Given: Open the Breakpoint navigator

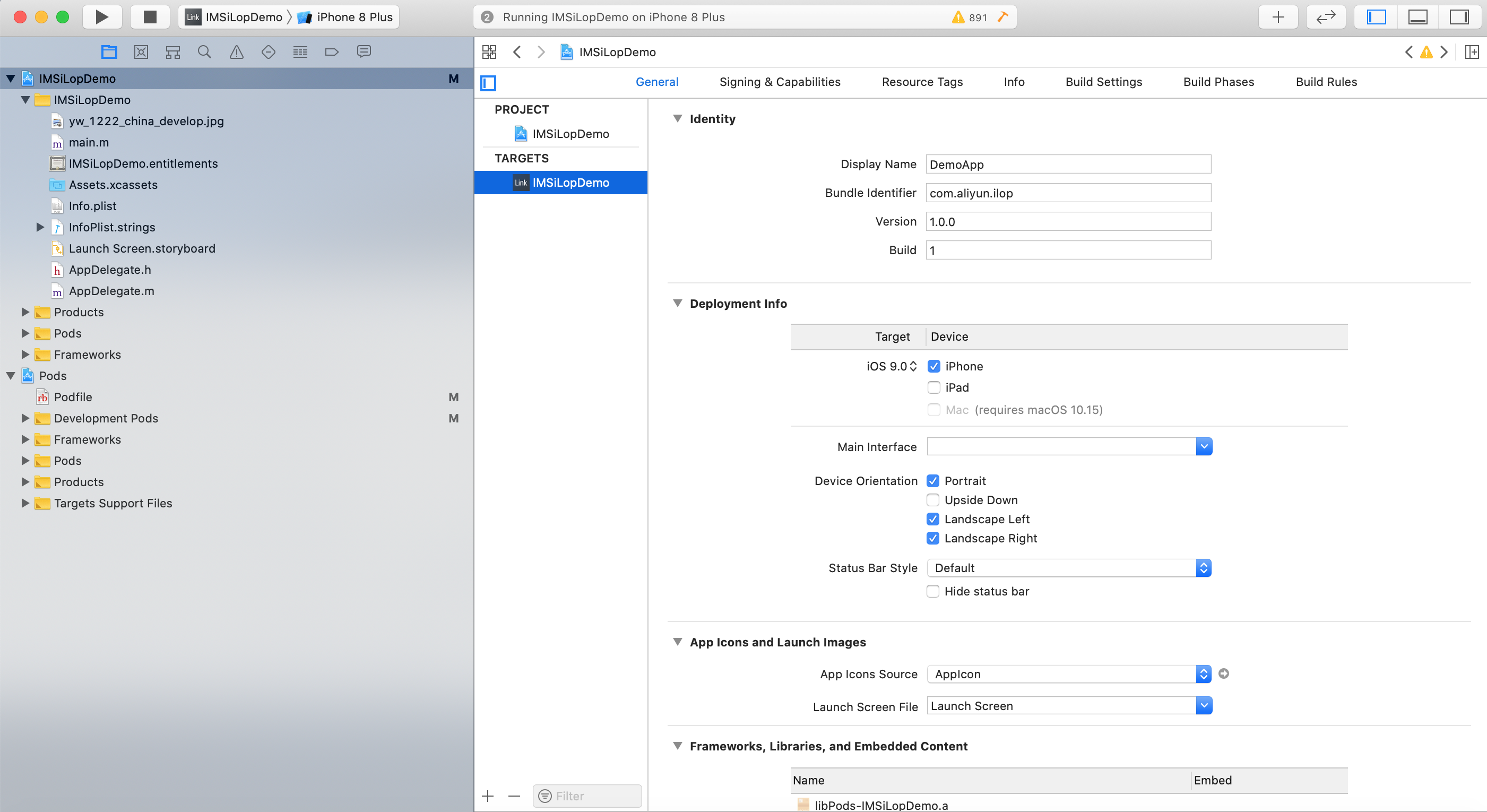Looking at the screenshot, I should coord(332,52).
